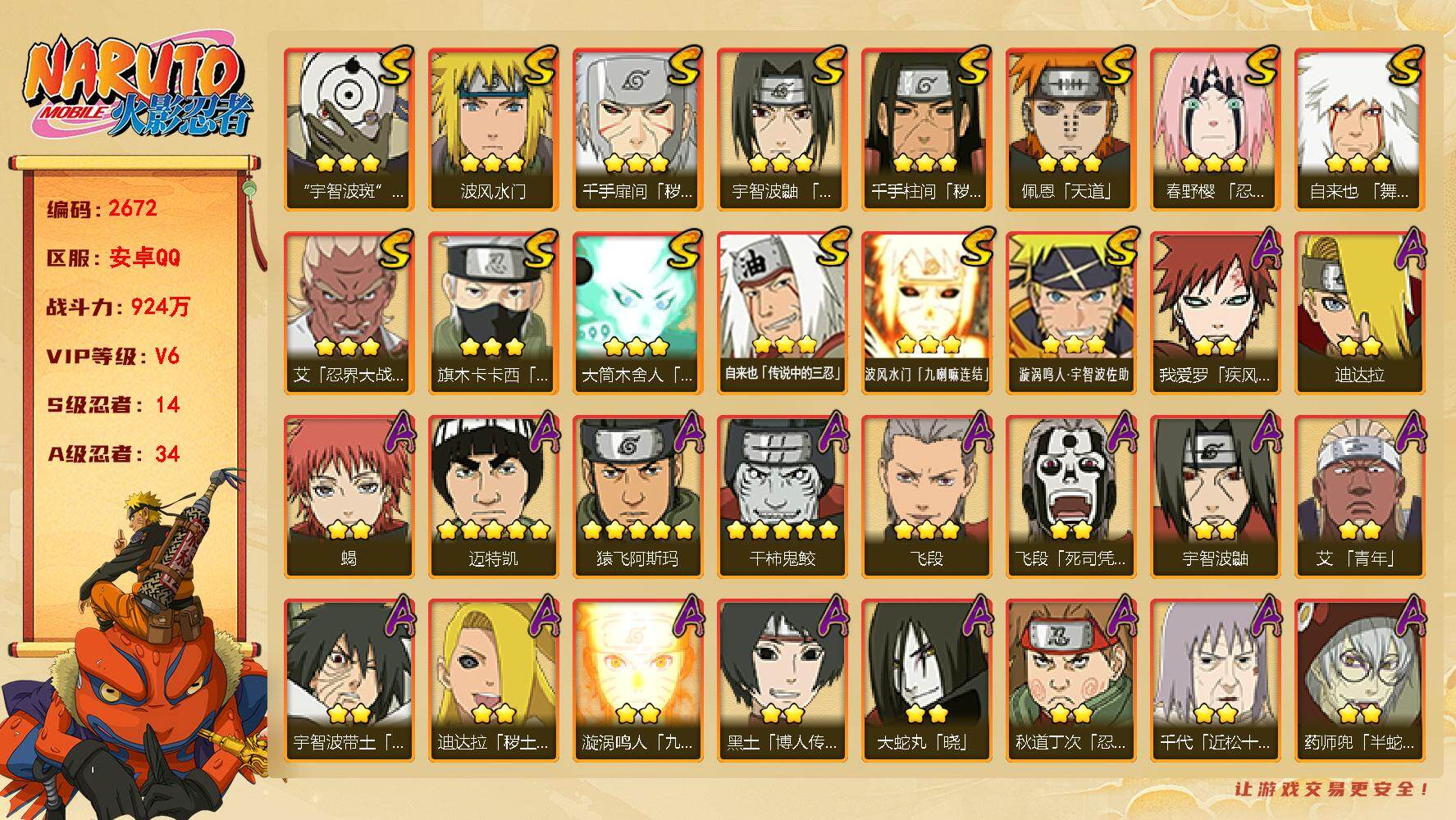1456x820 pixels.
Task: Choose the 蝎 character portrait
Action: click(349, 496)
